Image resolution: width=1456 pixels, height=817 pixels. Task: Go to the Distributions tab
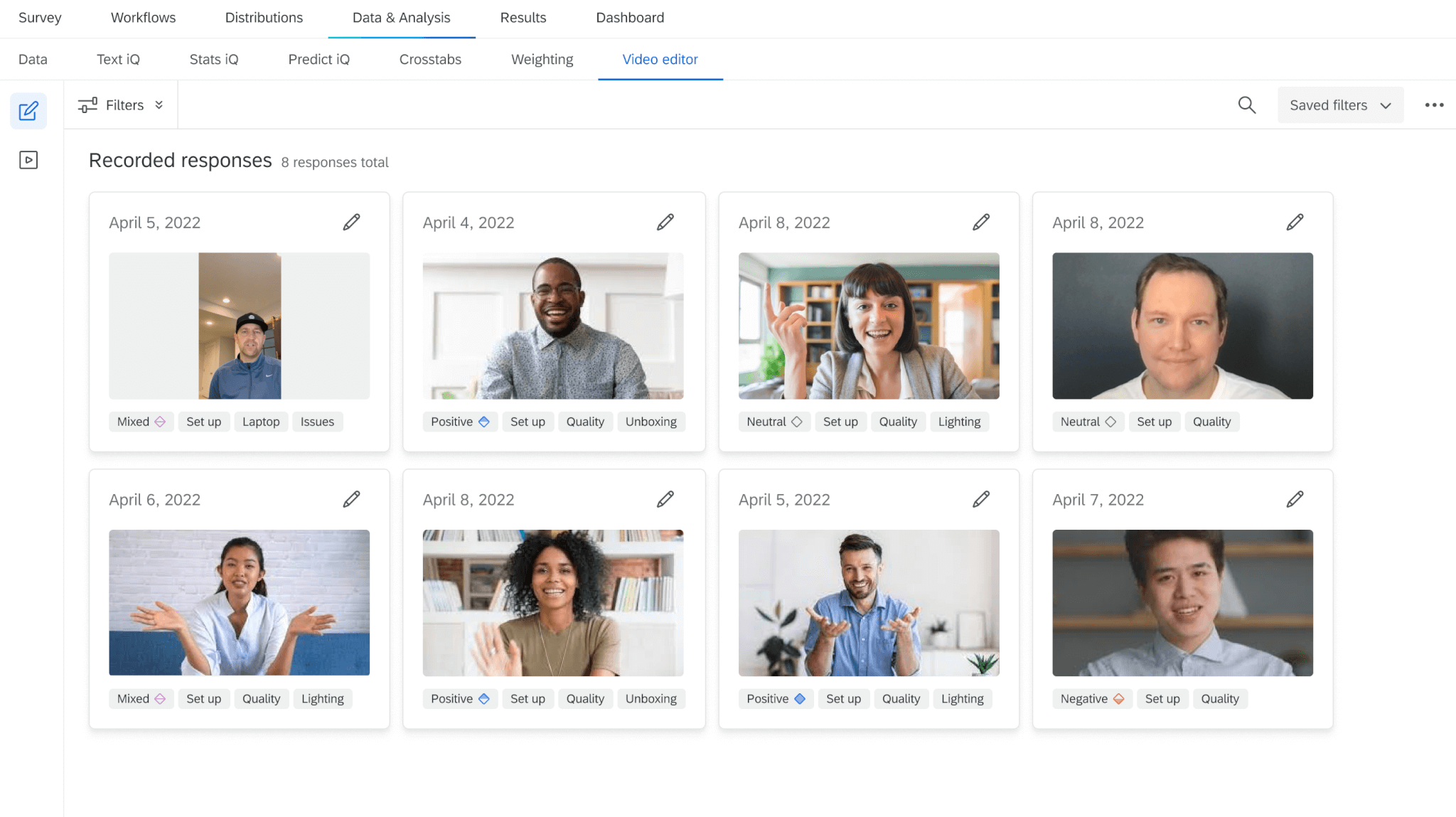point(264,18)
